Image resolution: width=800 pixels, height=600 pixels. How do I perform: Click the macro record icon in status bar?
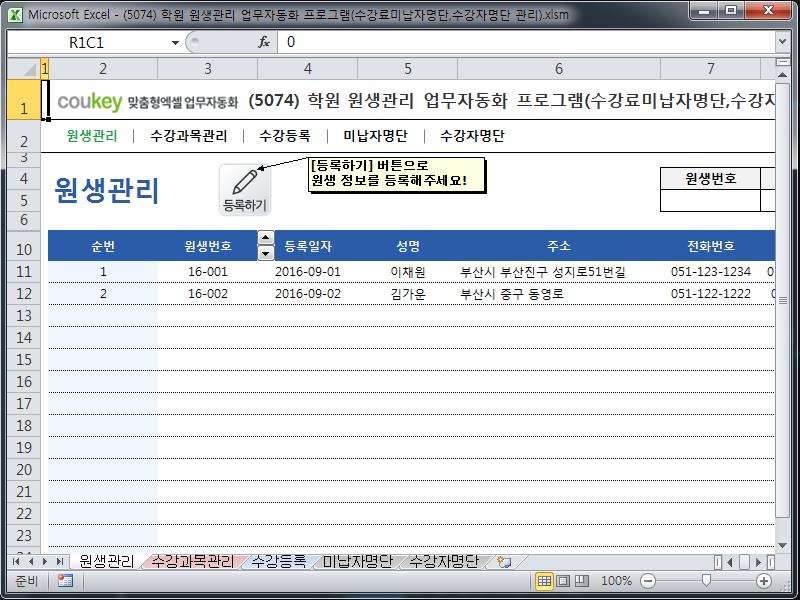[x=65, y=581]
